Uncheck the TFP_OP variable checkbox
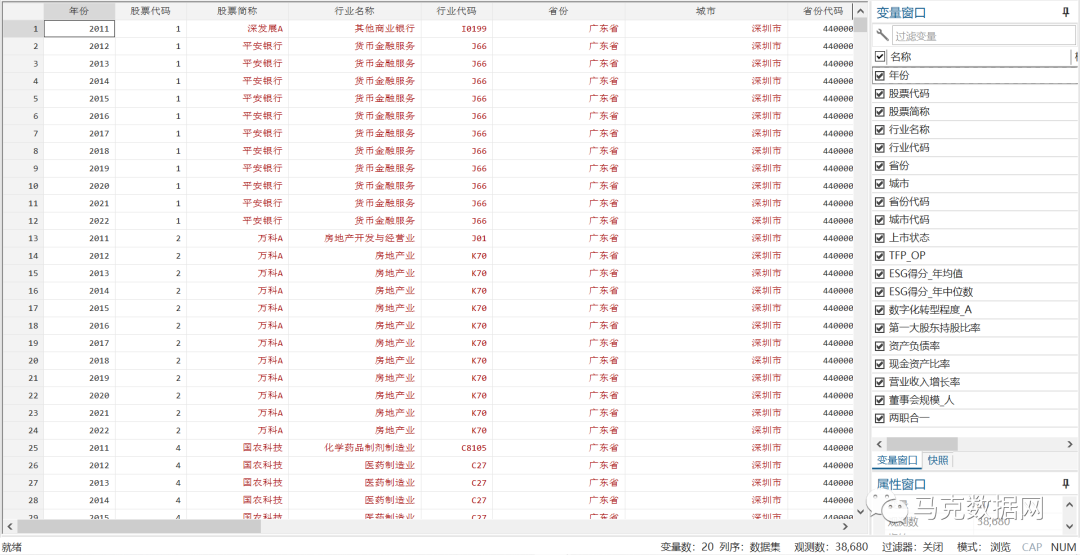 point(880,256)
